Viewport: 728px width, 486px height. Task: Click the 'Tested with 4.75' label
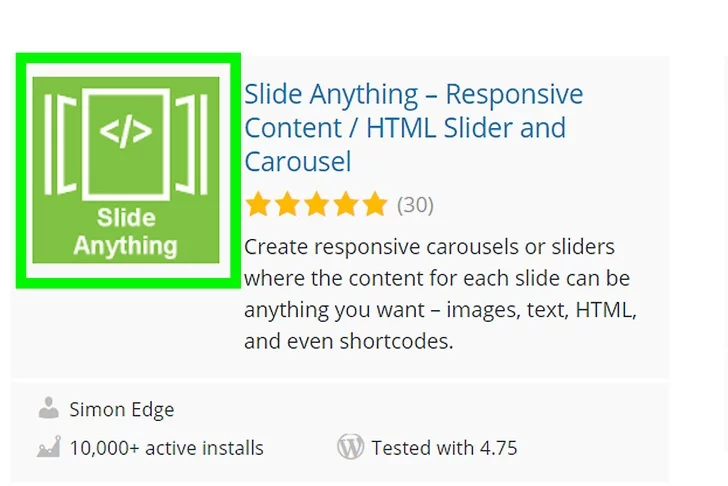444,448
